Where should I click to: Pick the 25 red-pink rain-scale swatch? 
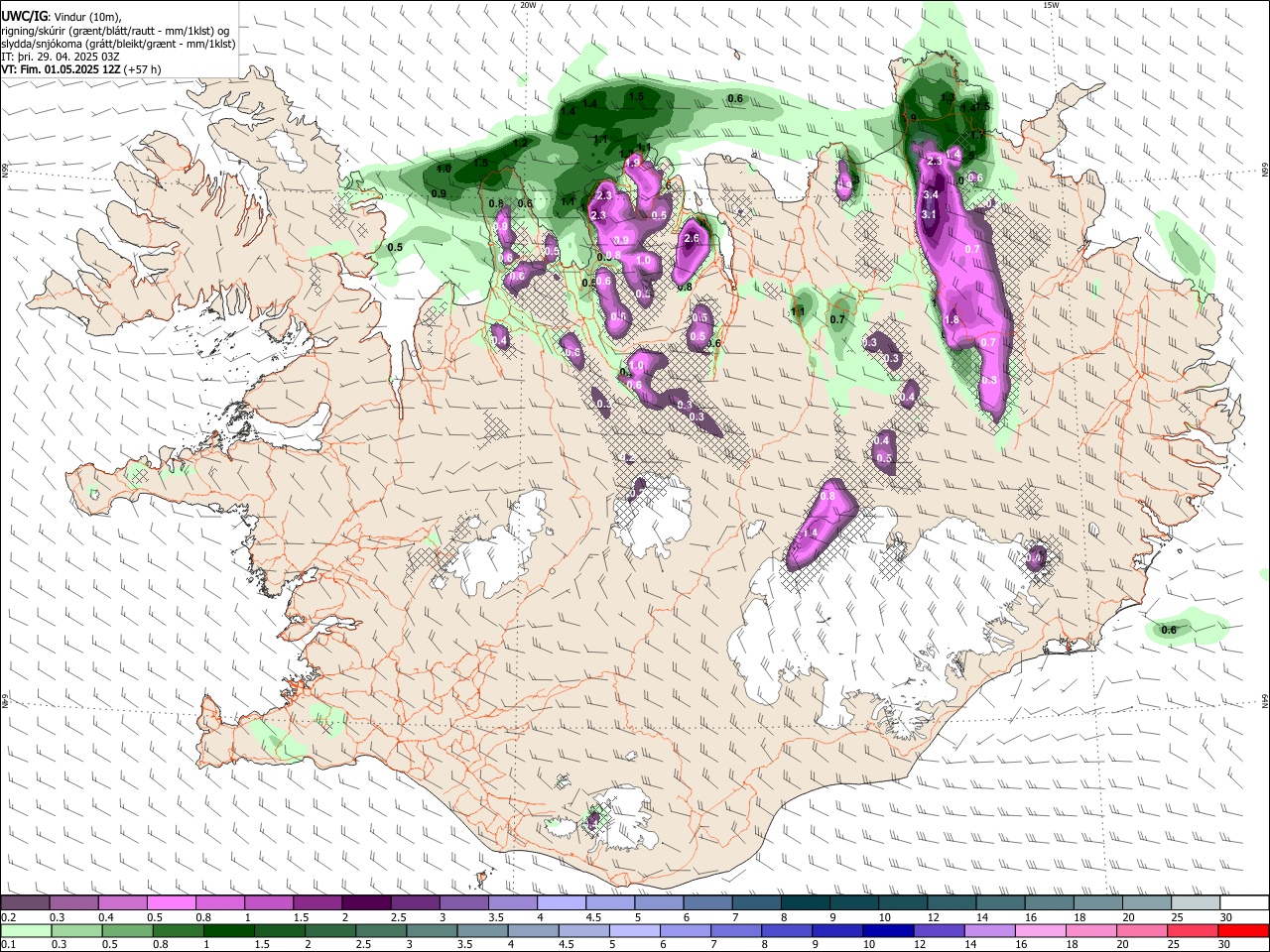click(x=1191, y=930)
